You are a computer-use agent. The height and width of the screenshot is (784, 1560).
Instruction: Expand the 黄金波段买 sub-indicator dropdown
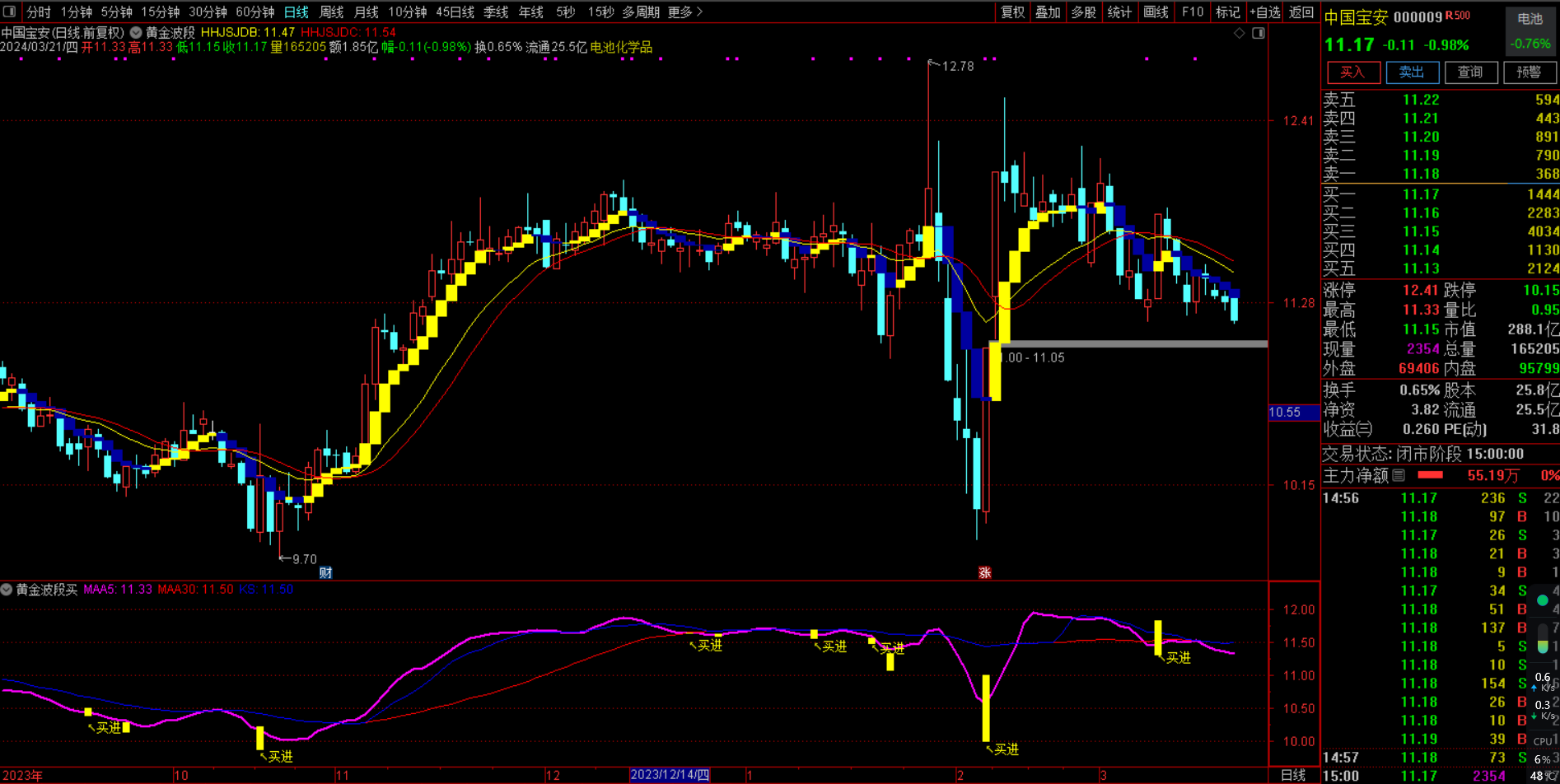(7, 590)
